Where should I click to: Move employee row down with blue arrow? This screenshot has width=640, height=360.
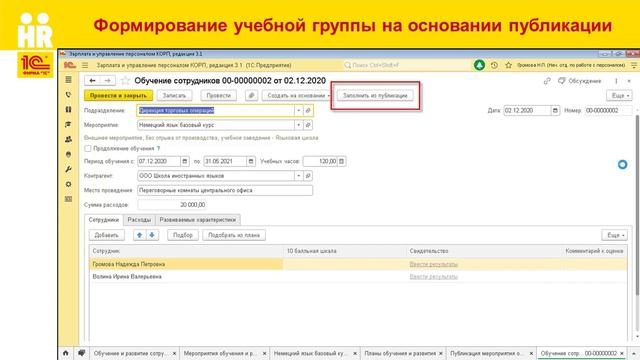pos(152,235)
